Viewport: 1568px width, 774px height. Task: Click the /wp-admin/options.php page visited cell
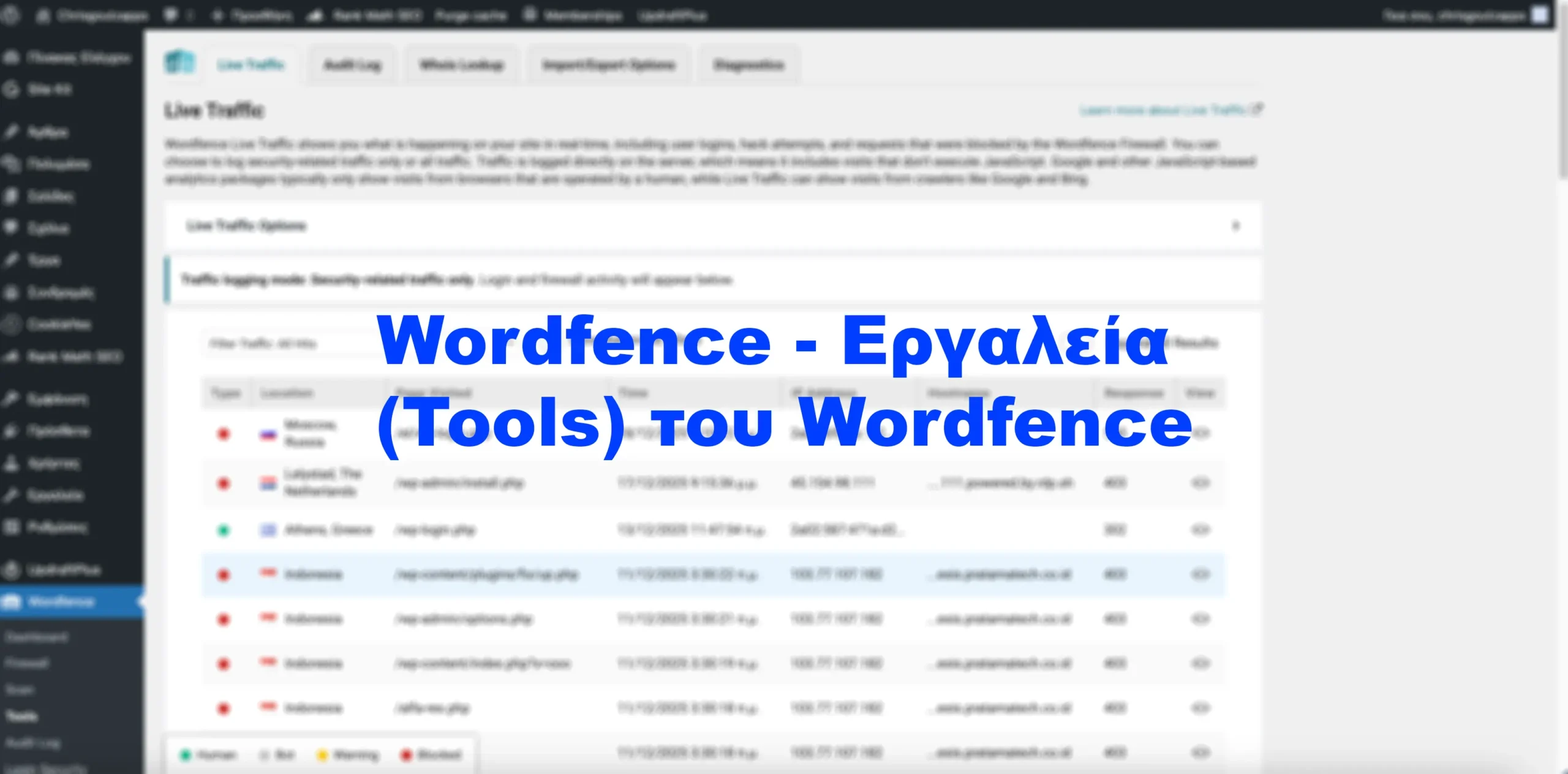click(x=464, y=619)
